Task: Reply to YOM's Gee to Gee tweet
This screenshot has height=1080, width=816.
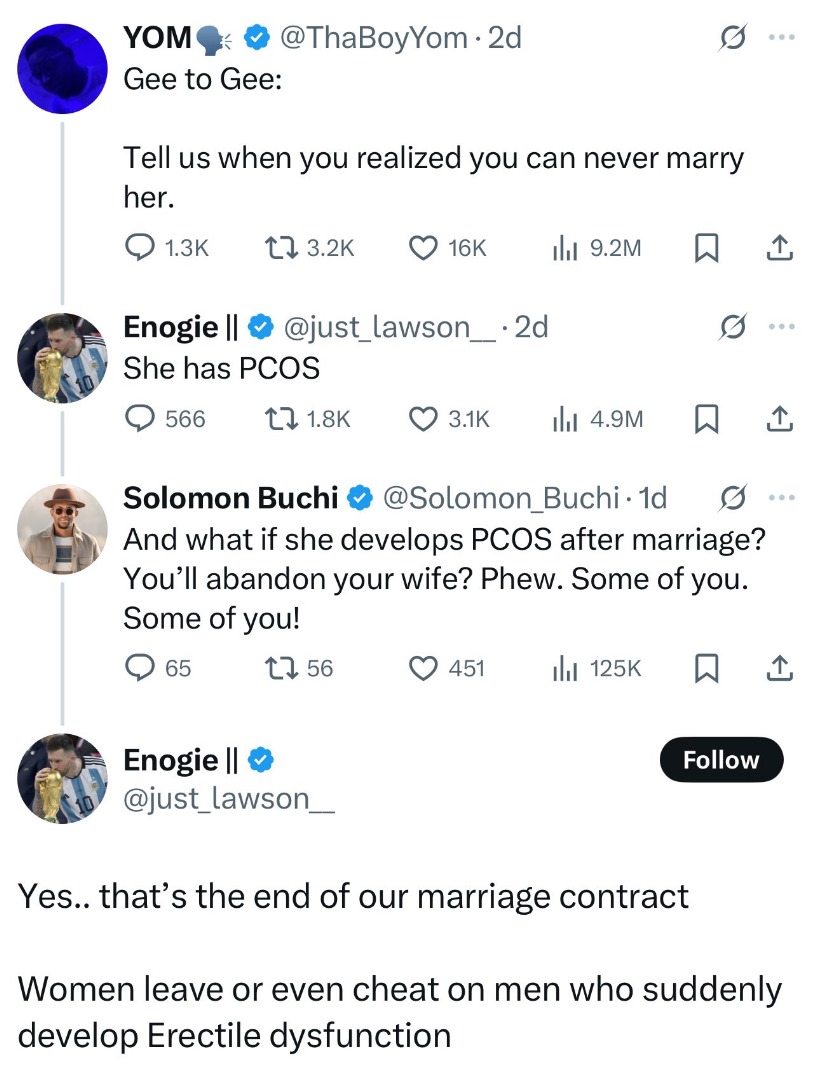Action: 139,248
